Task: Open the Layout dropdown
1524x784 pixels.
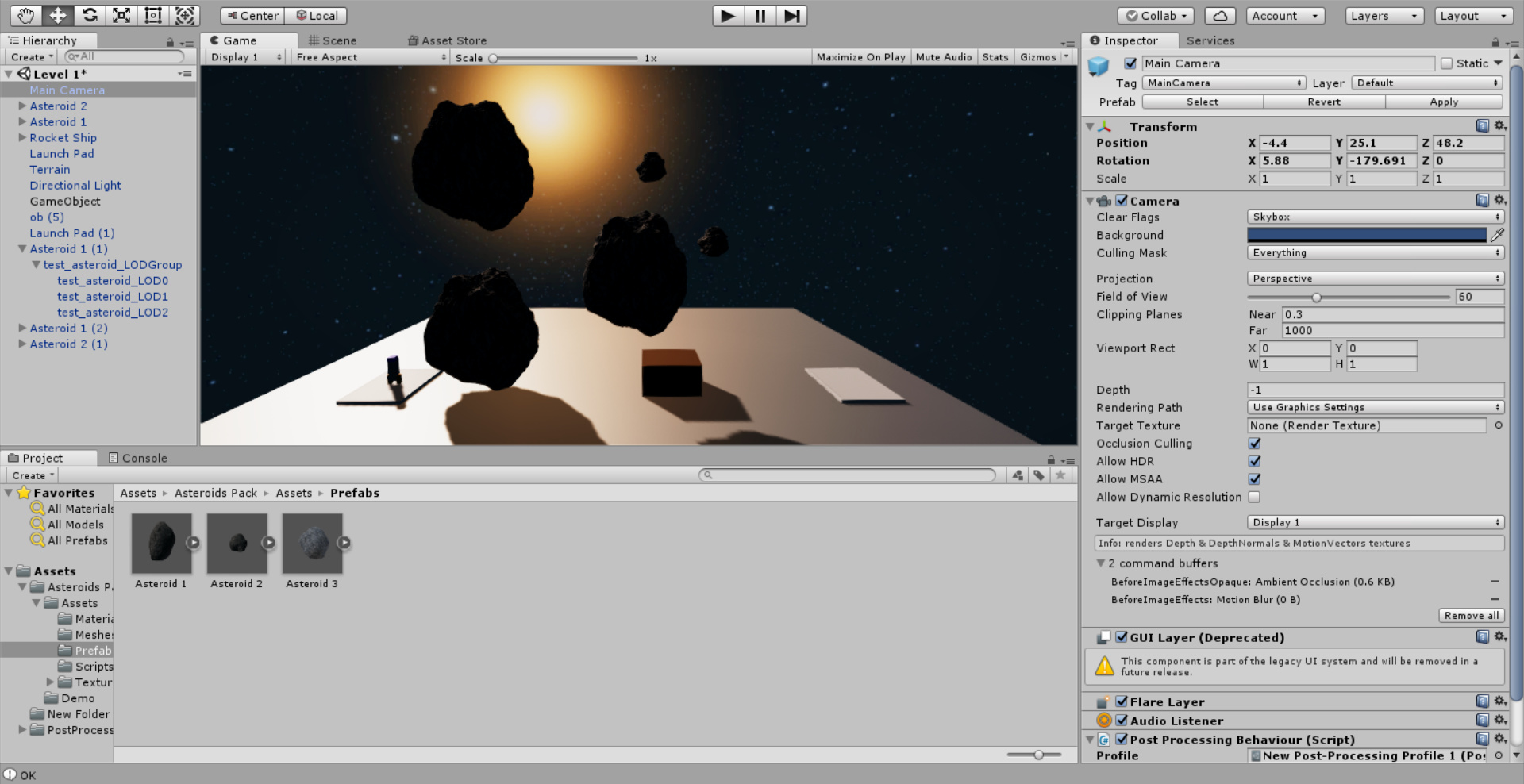Action: point(1473,16)
